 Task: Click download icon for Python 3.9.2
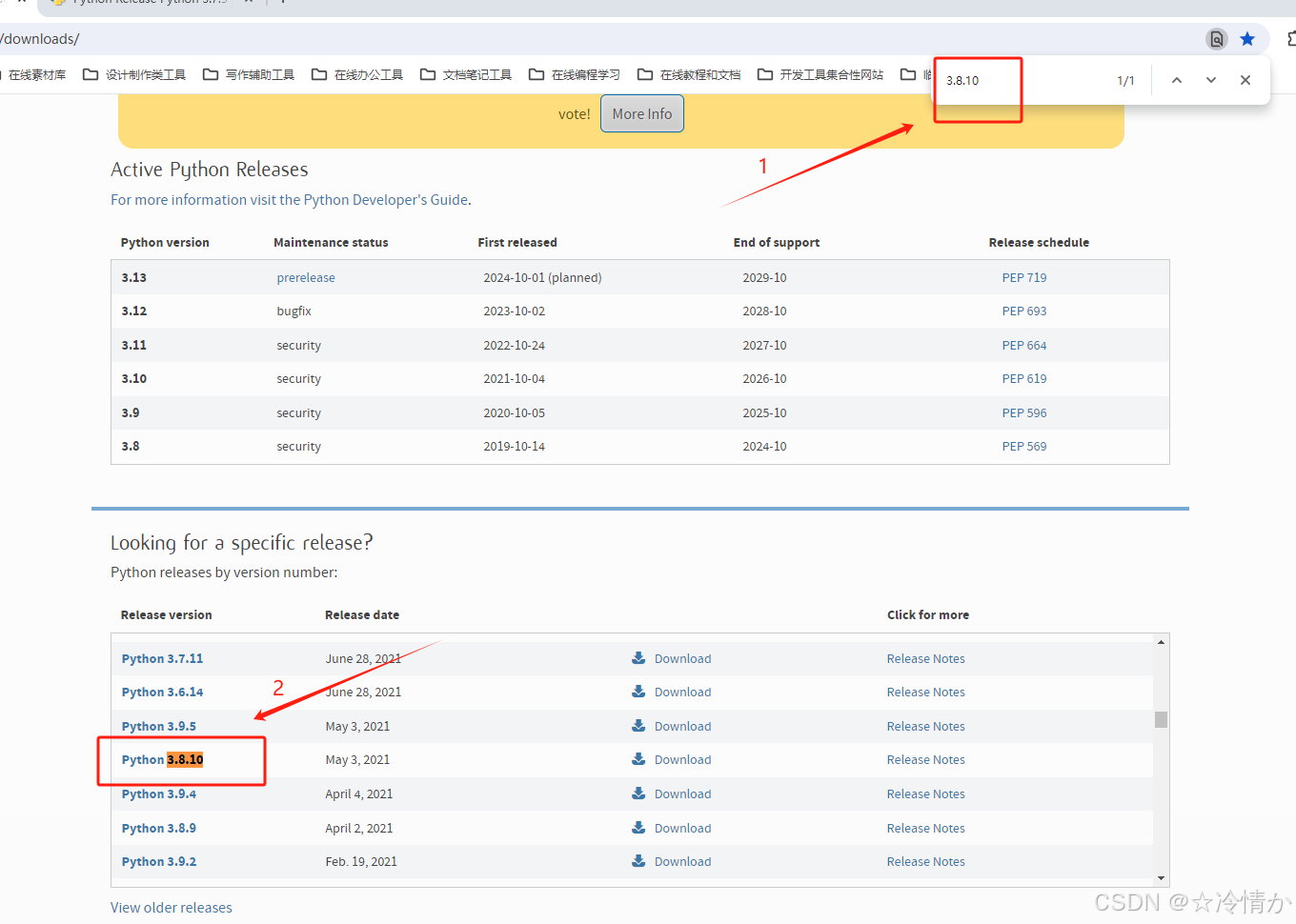coord(638,861)
